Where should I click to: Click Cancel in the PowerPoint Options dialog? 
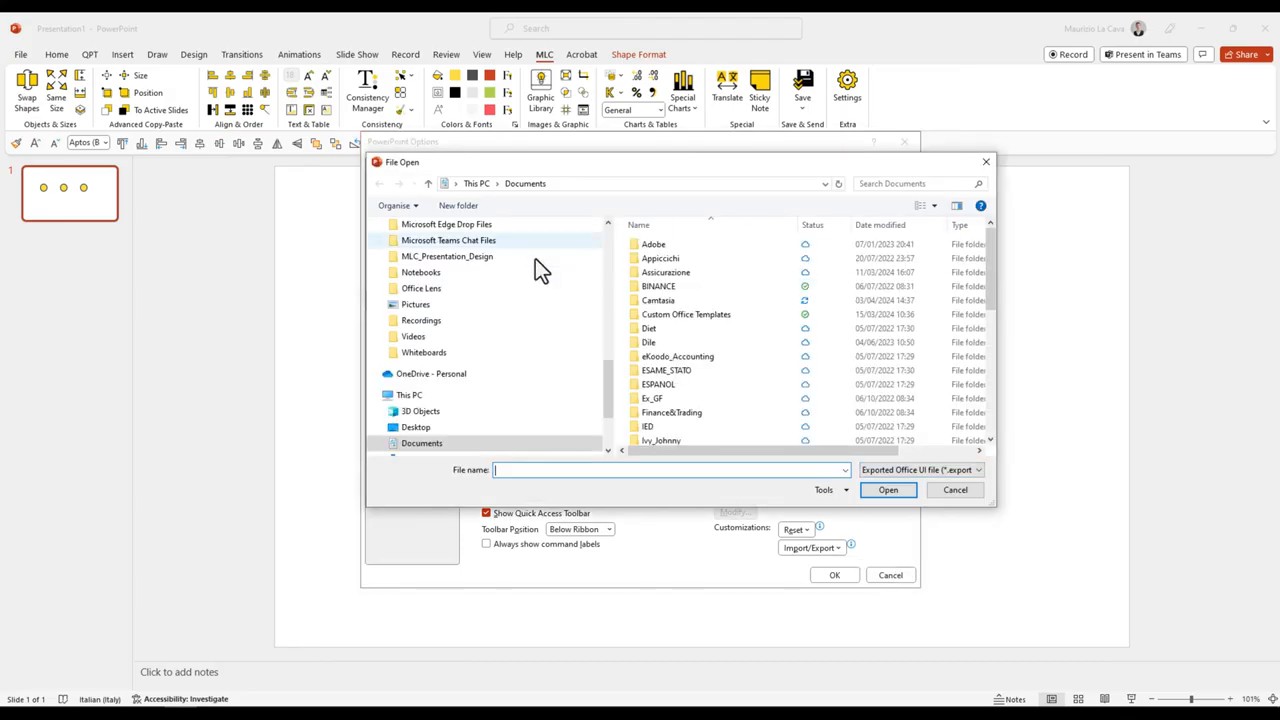coord(890,575)
